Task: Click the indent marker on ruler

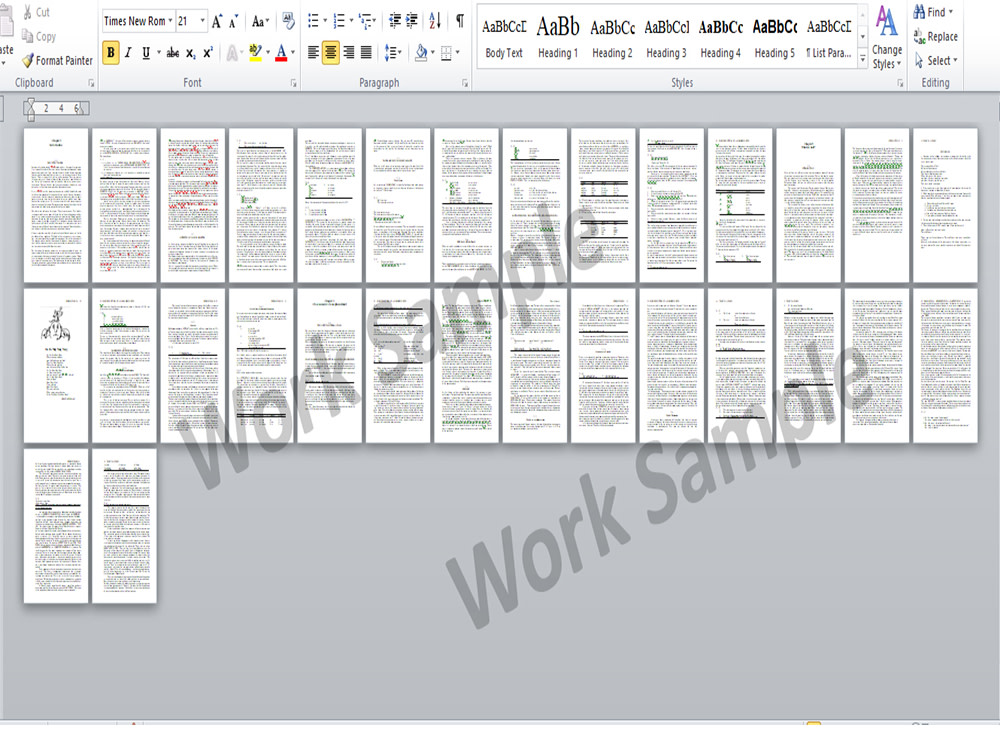Action: [x=31, y=109]
